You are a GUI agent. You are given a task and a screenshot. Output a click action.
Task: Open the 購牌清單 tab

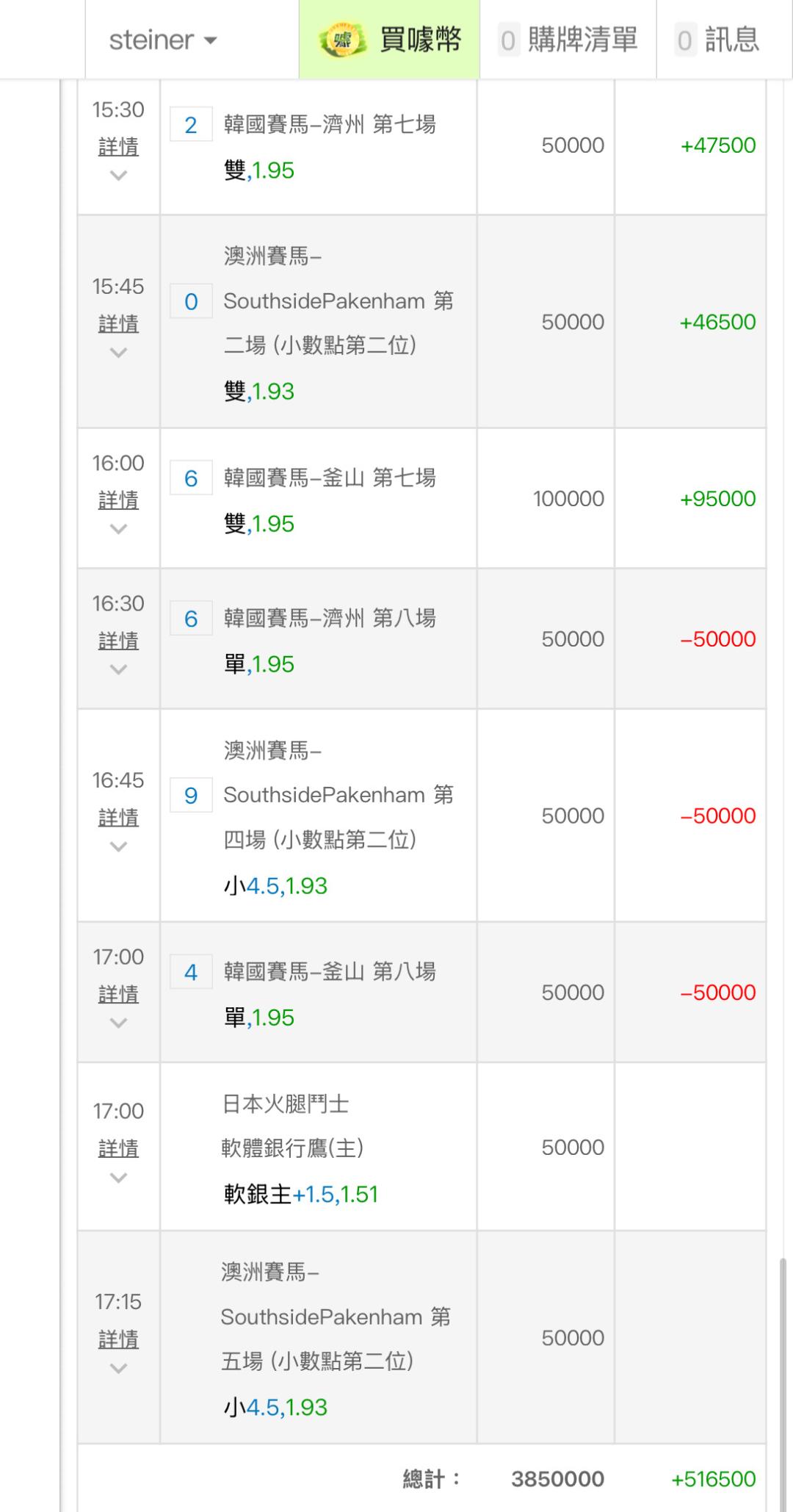[582, 40]
